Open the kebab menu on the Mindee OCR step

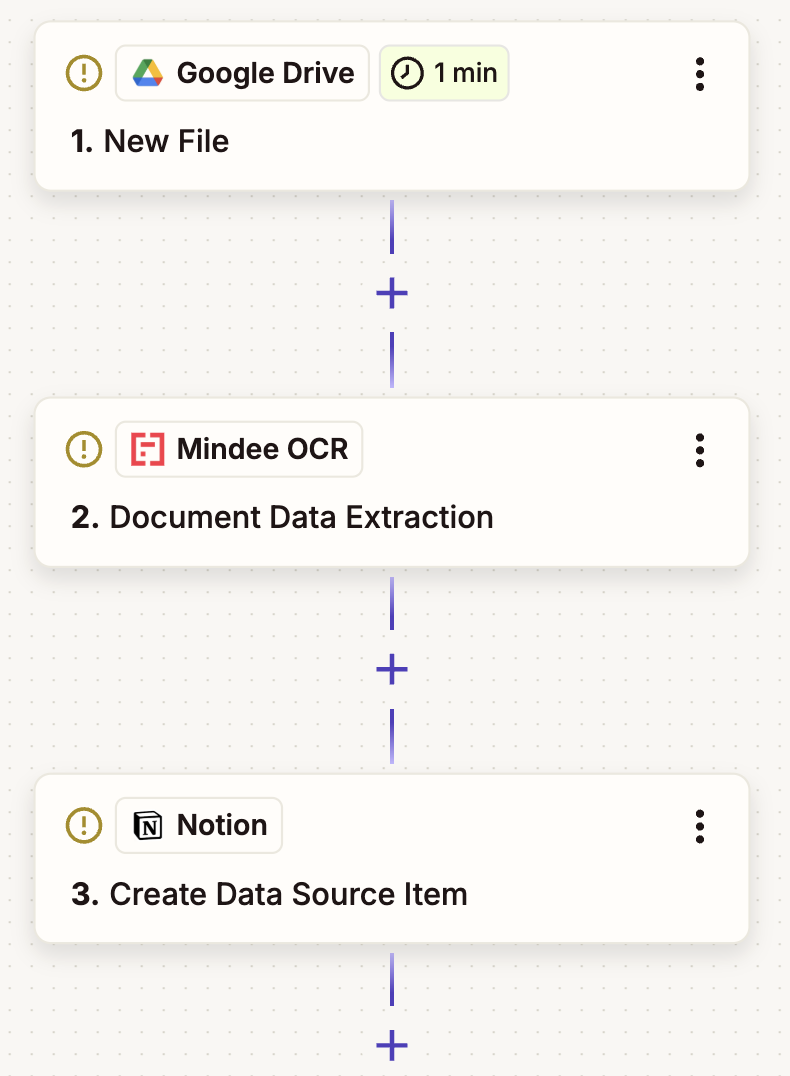click(700, 450)
